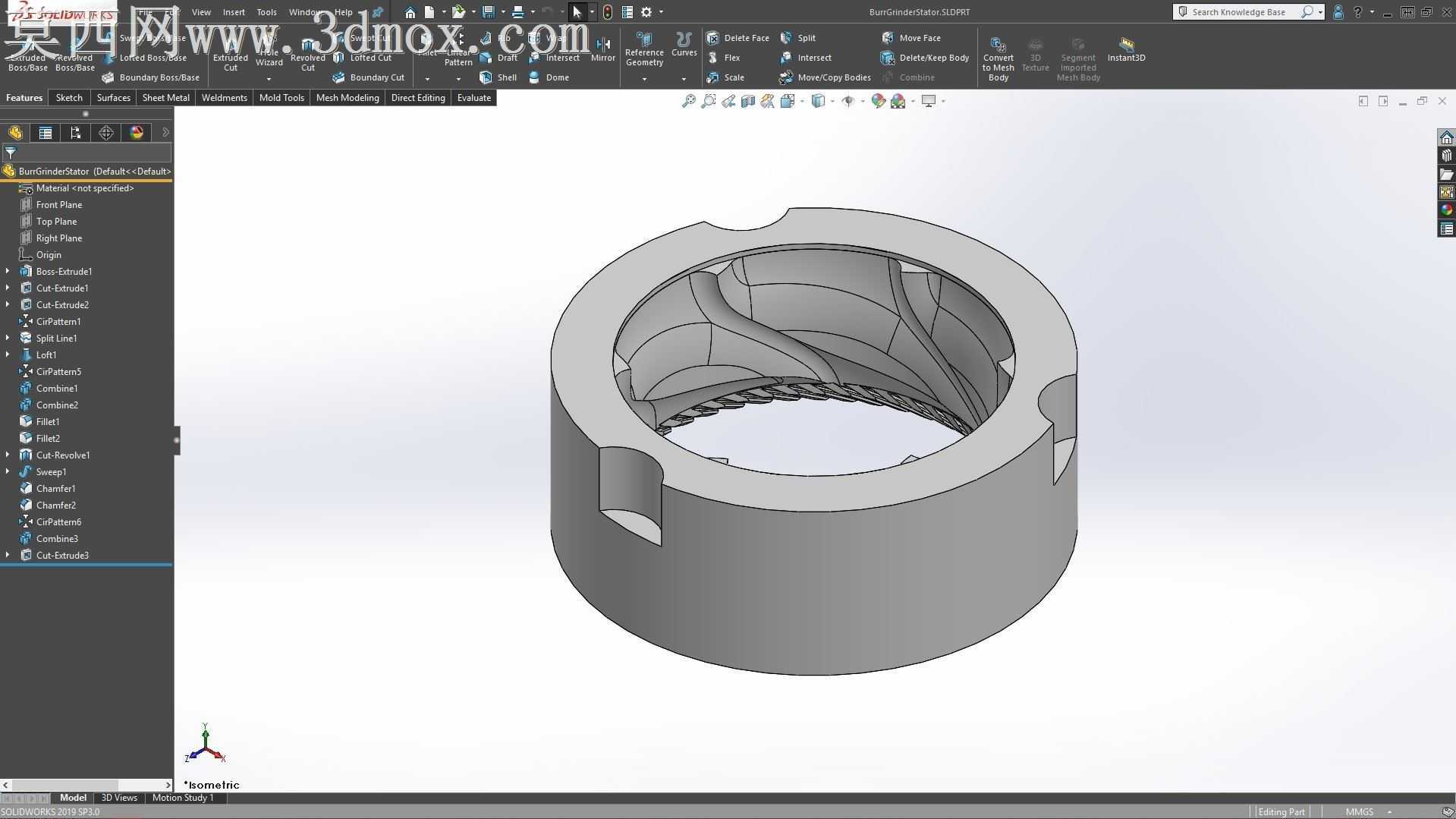Click the Lofted Cut button
Image resolution: width=1456 pixels, height=819 pixels.
(x=362, y=58)
